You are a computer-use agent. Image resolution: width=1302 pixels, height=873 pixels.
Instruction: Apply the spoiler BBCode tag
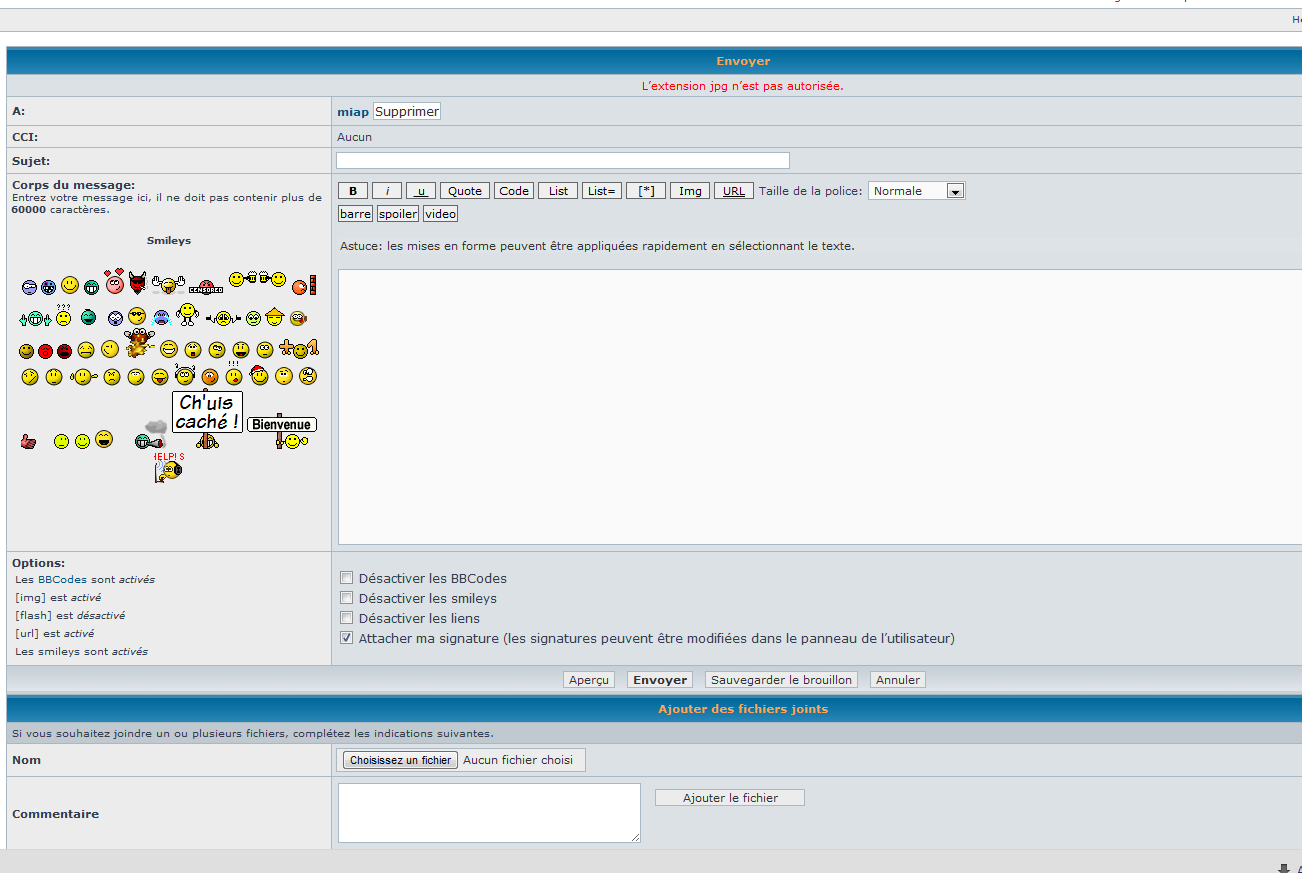point(397,214)
